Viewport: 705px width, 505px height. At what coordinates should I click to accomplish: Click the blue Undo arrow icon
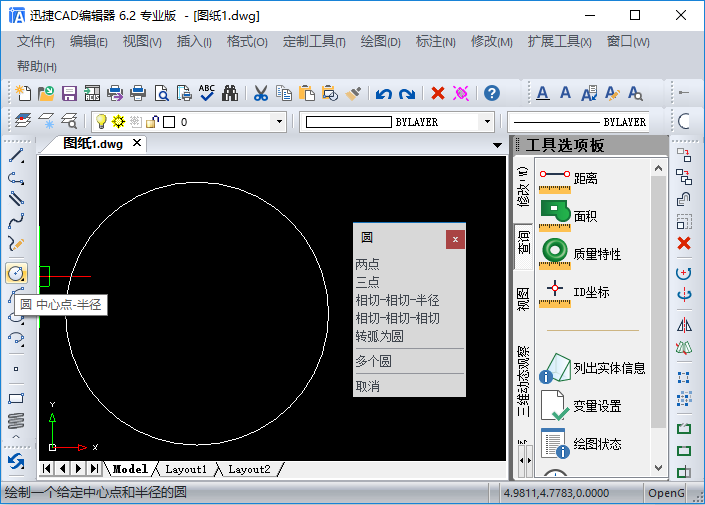[x=384, y=94]
